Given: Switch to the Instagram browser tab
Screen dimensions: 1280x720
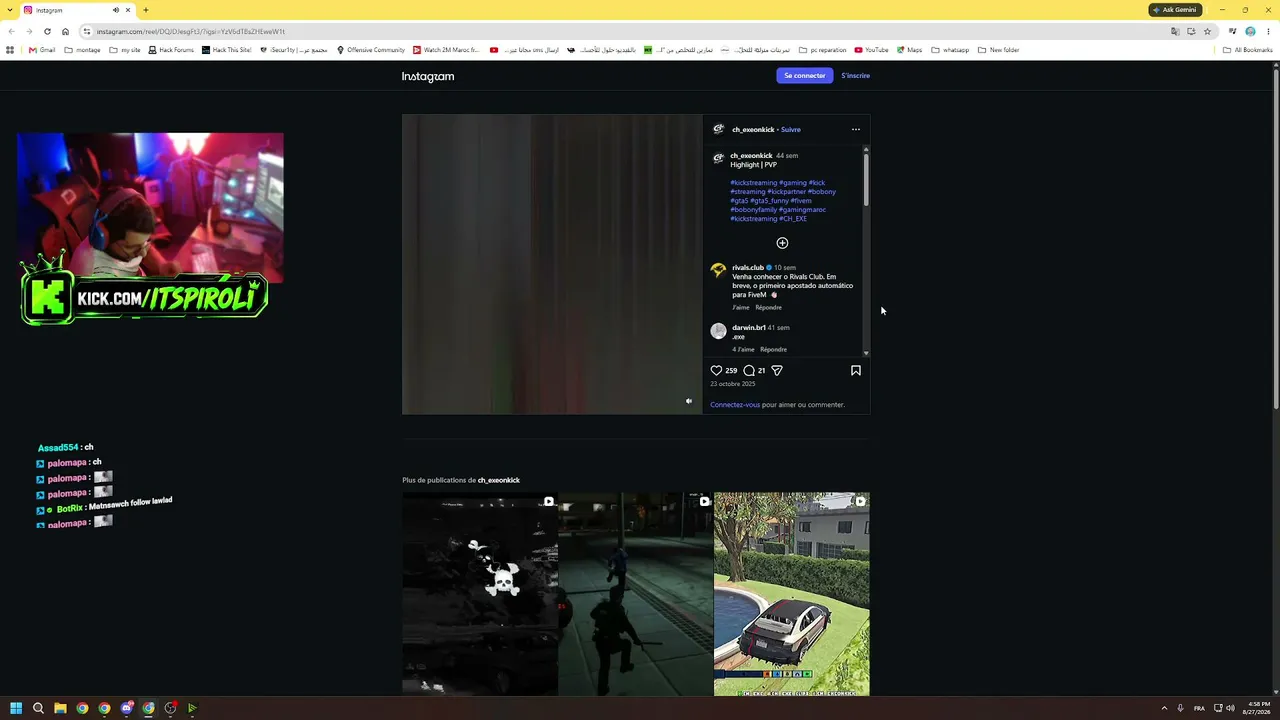Looking at the screenshot, I should click(78, 10).
